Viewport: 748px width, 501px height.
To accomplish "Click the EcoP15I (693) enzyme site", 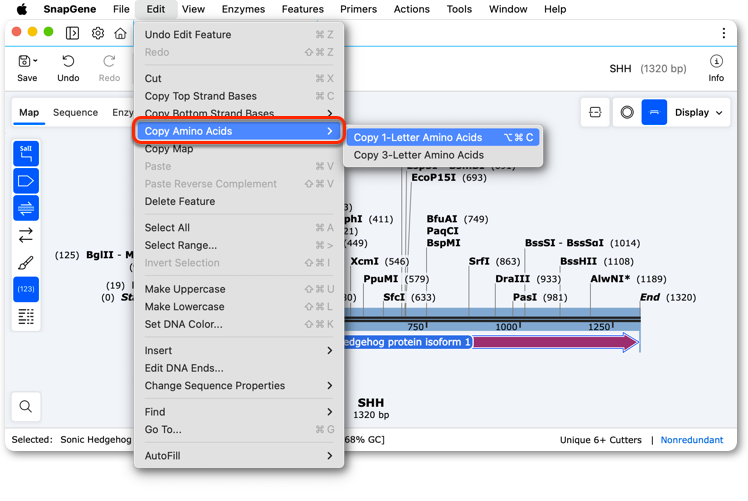I will [x=449, y=177].
